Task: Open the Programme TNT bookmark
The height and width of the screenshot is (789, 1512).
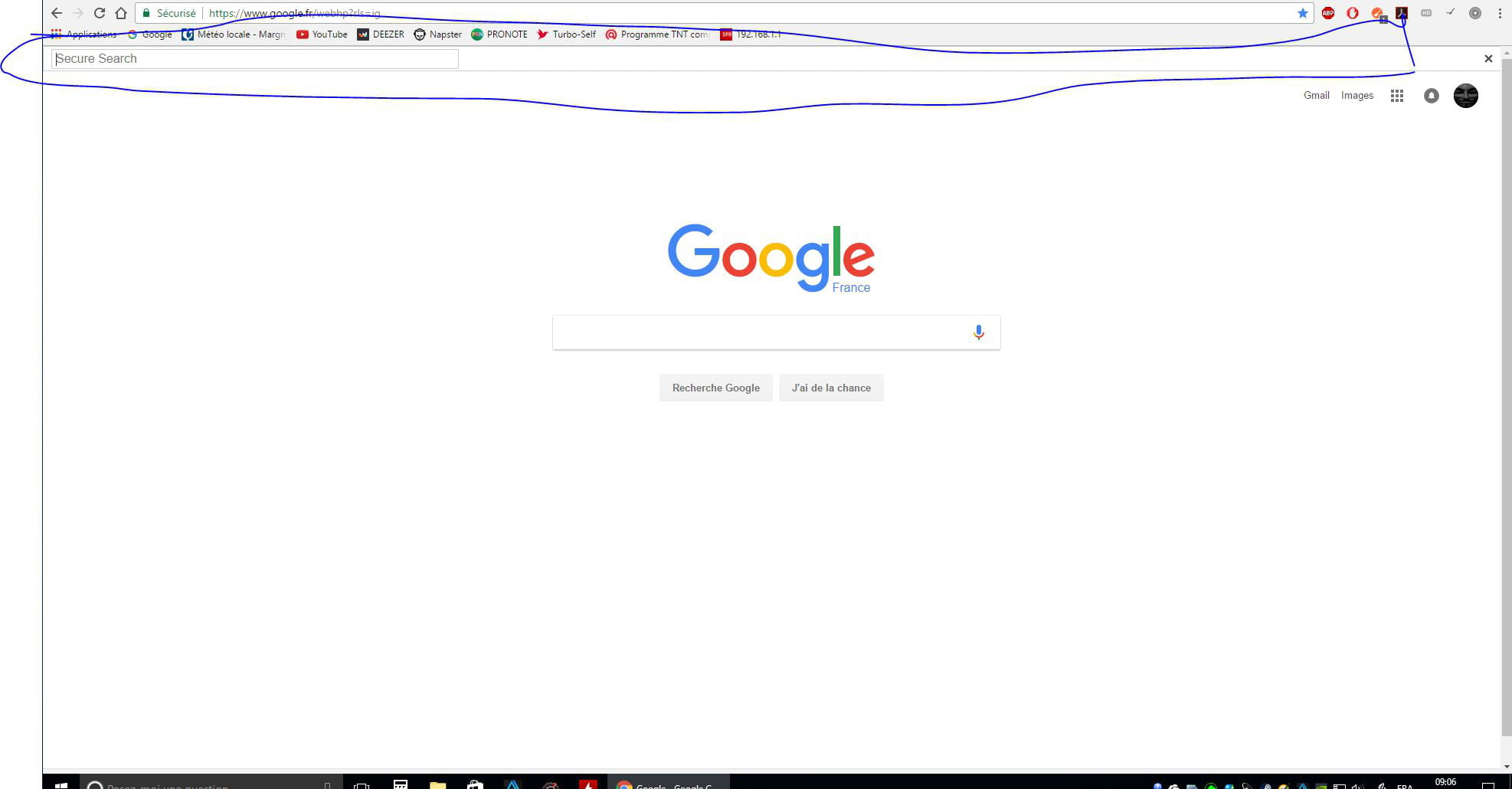Action: pyautogui.click(x=657, y=34)
